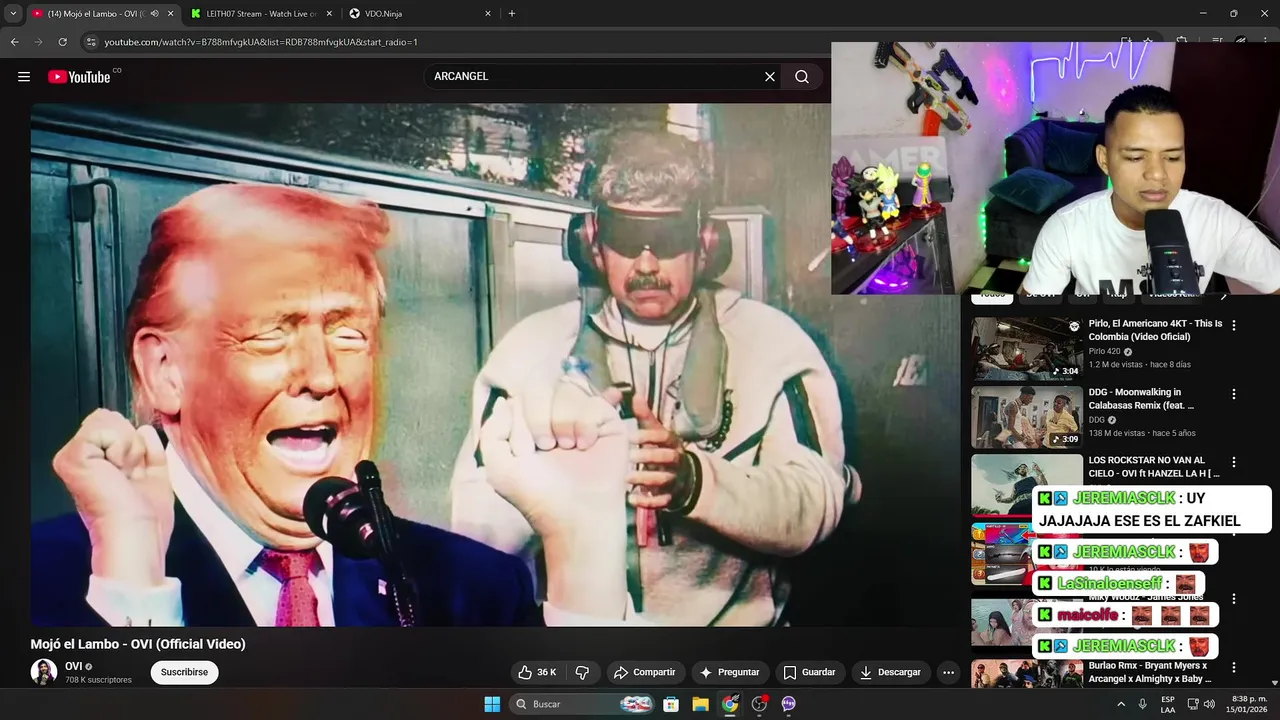1280x720 pixels.
Task: Close the LEITH07 Stream tab
Action: point(329,13)
